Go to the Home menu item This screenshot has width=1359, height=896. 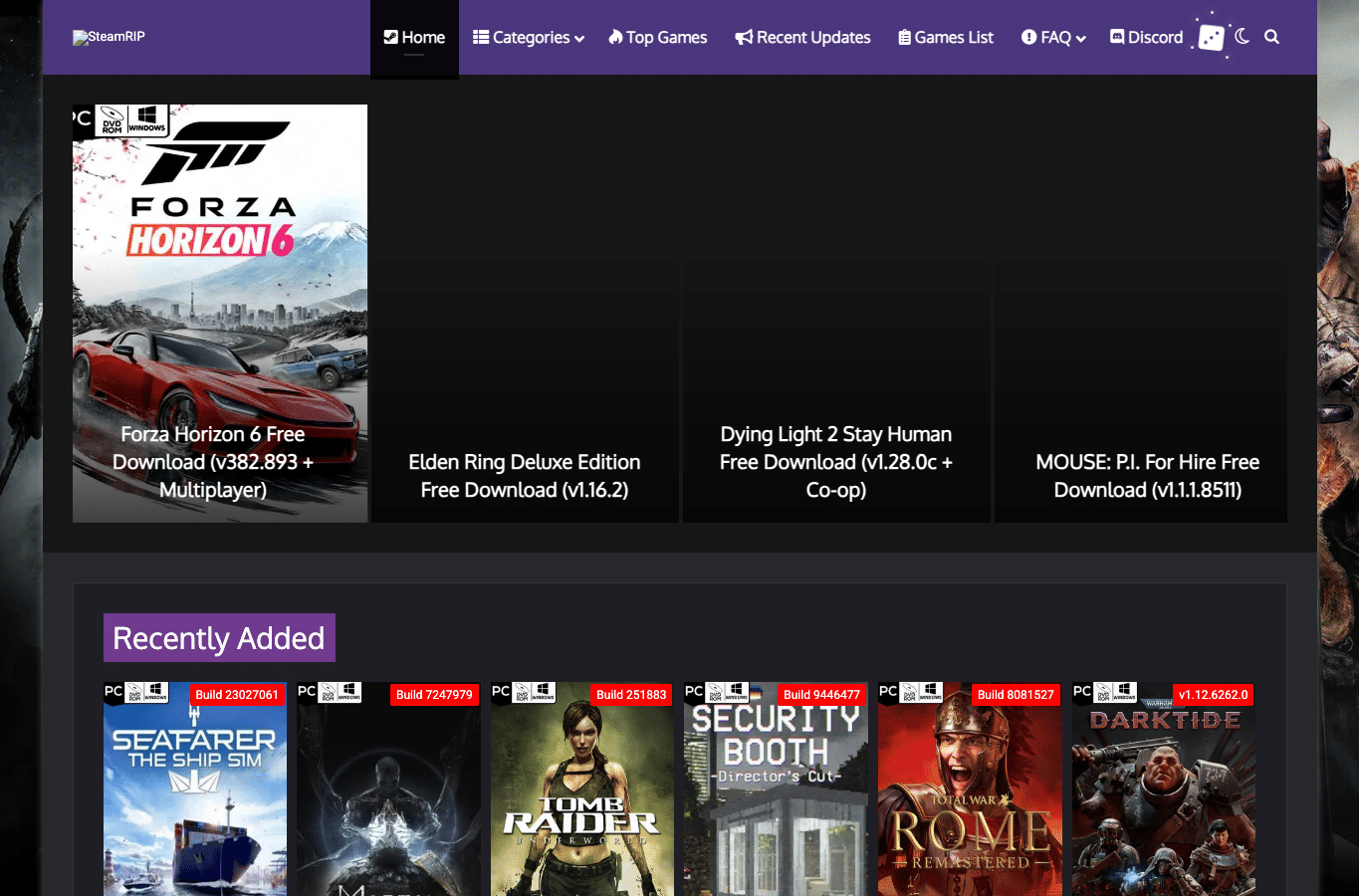coord(414,38)
